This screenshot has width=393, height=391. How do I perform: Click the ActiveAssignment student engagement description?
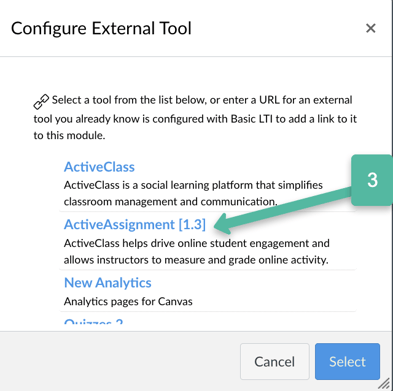pos(197,251)
